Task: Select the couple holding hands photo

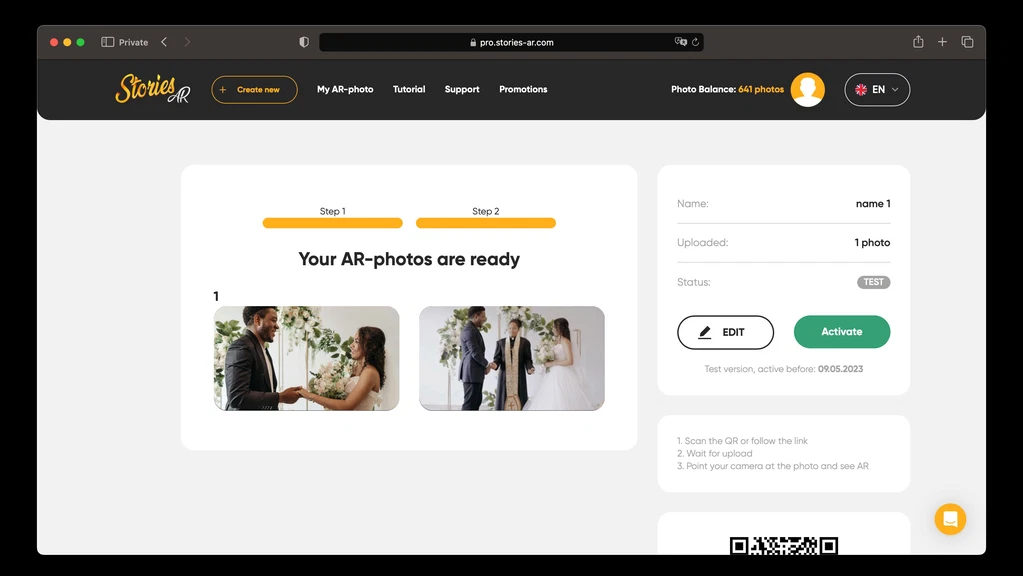Action: [x=306, y=358]
